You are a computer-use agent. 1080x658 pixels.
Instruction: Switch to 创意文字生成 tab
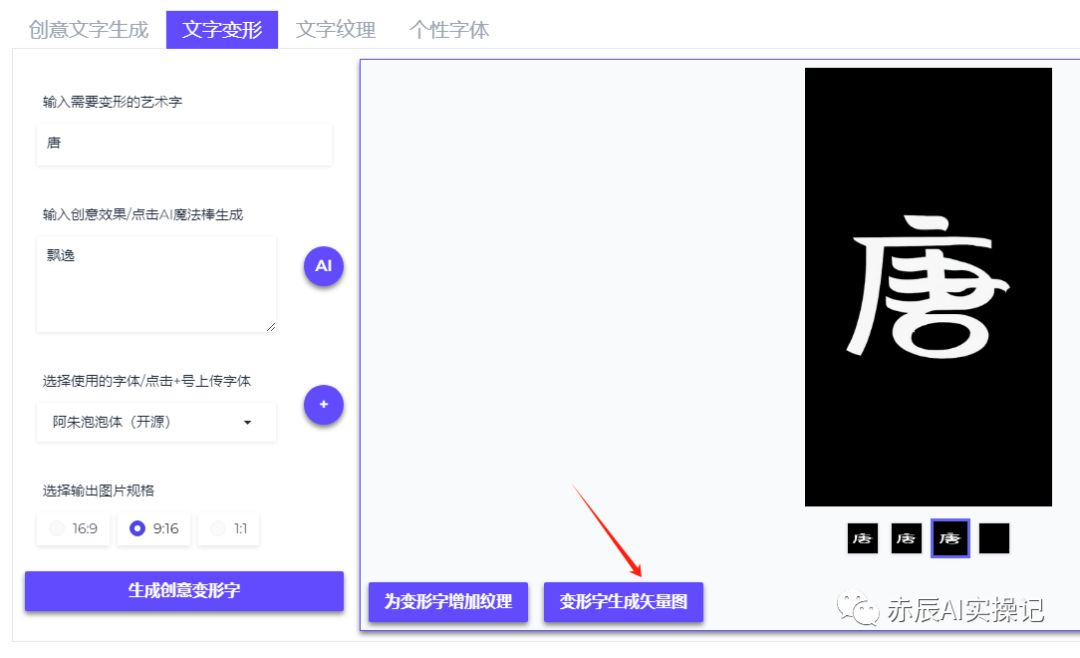tap(89, 30)
